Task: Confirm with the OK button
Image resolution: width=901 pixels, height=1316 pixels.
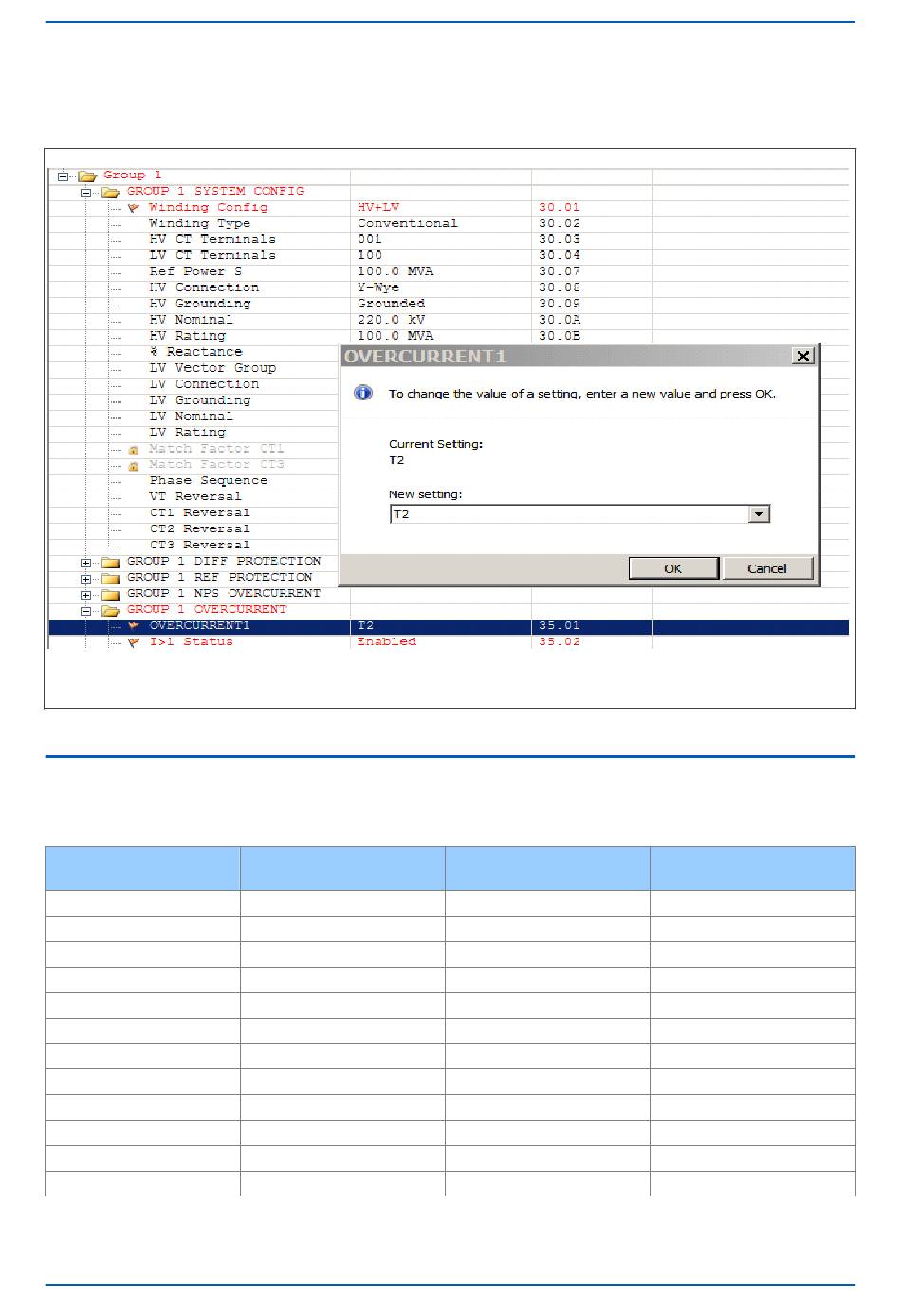Action: (673, 568)
